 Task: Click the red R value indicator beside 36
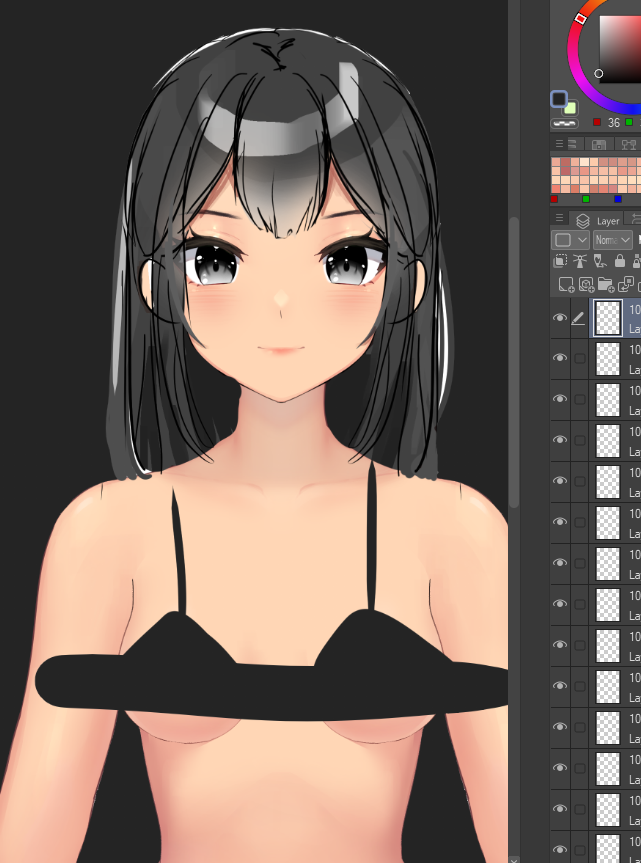coord(597,122)
